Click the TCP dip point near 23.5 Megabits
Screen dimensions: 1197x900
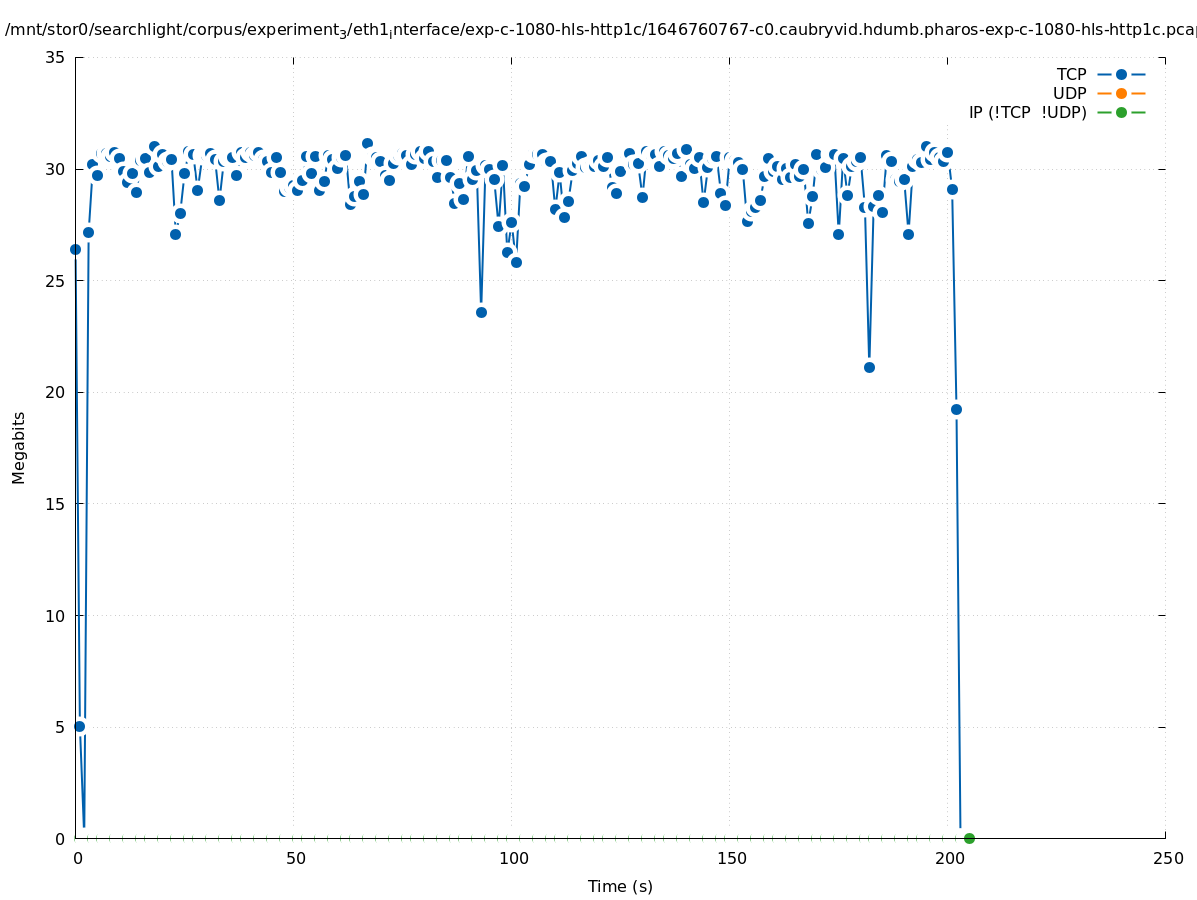[x=481, y=312]
